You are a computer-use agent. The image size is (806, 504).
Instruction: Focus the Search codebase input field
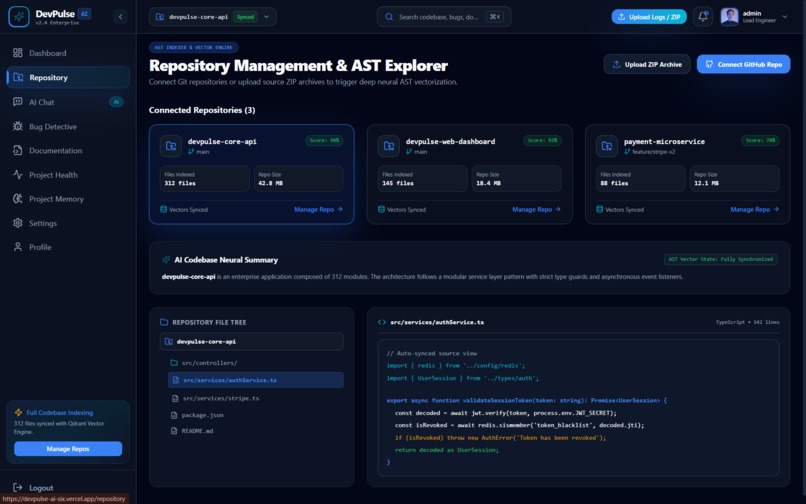444,16
